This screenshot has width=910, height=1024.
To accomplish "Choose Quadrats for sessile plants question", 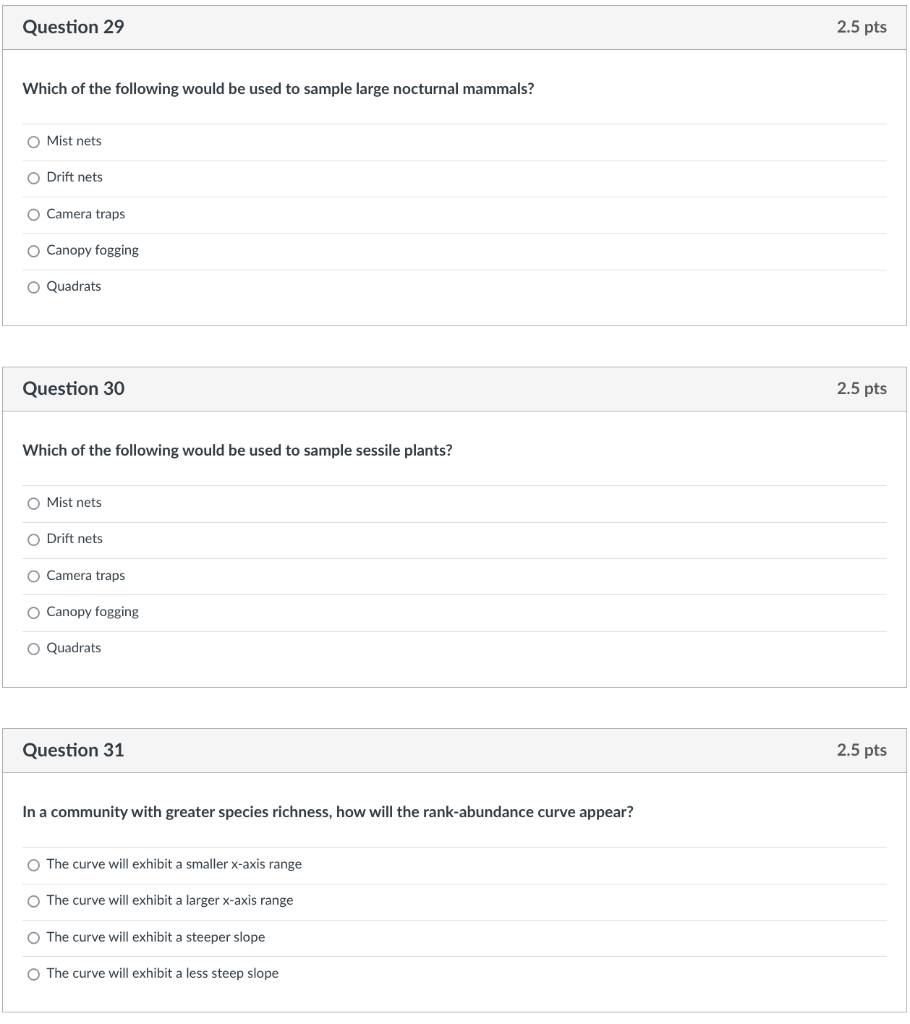I will (34, 648).
